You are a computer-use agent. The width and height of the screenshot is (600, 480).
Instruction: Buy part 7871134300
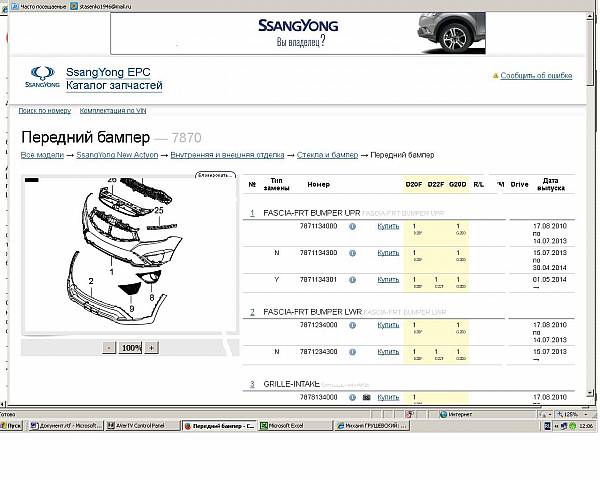pyautogui.click(x=388, y=253)
